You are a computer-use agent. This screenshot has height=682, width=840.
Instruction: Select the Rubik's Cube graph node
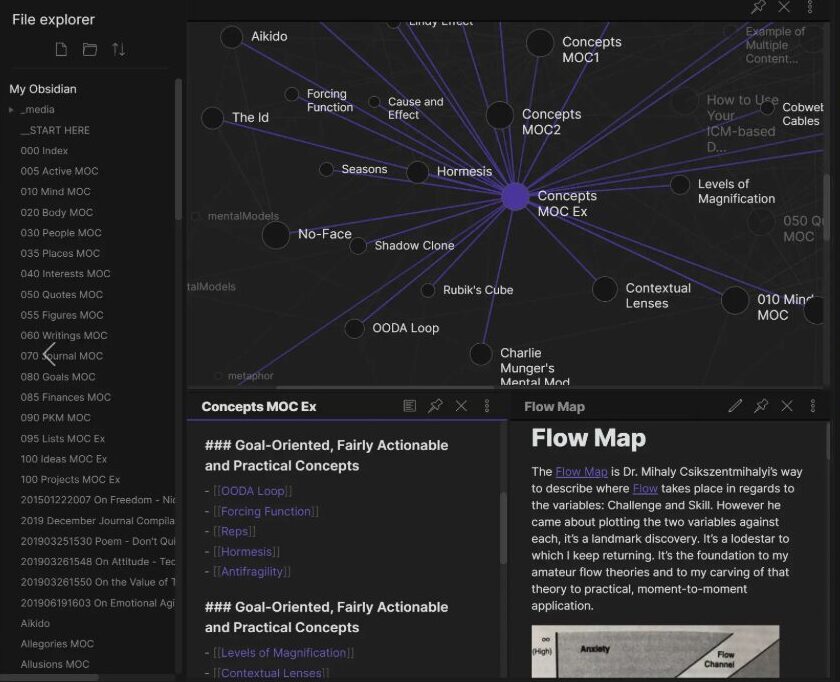click(428, 290)
